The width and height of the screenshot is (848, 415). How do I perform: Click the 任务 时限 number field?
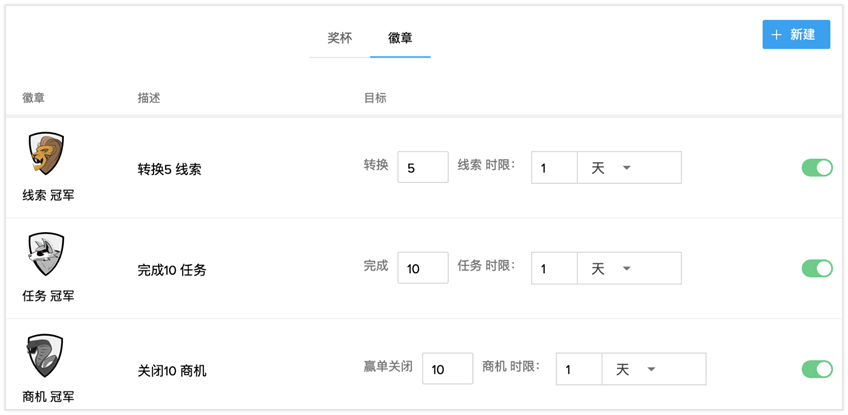point(554,268)
